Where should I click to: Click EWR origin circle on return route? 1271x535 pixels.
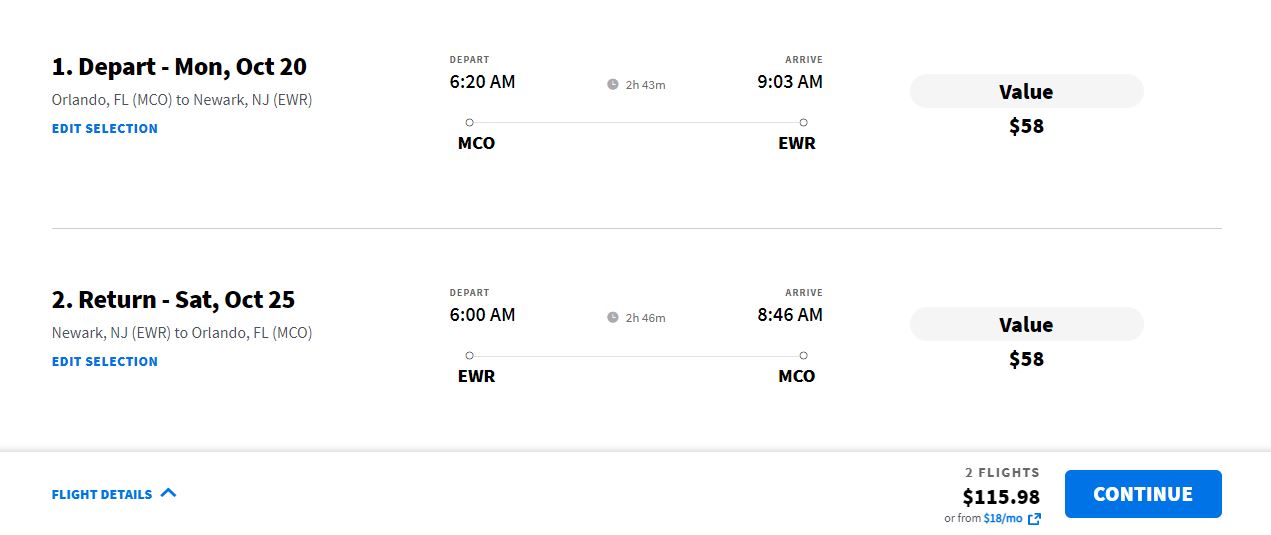pyautogui.click(x=470, y=356)
